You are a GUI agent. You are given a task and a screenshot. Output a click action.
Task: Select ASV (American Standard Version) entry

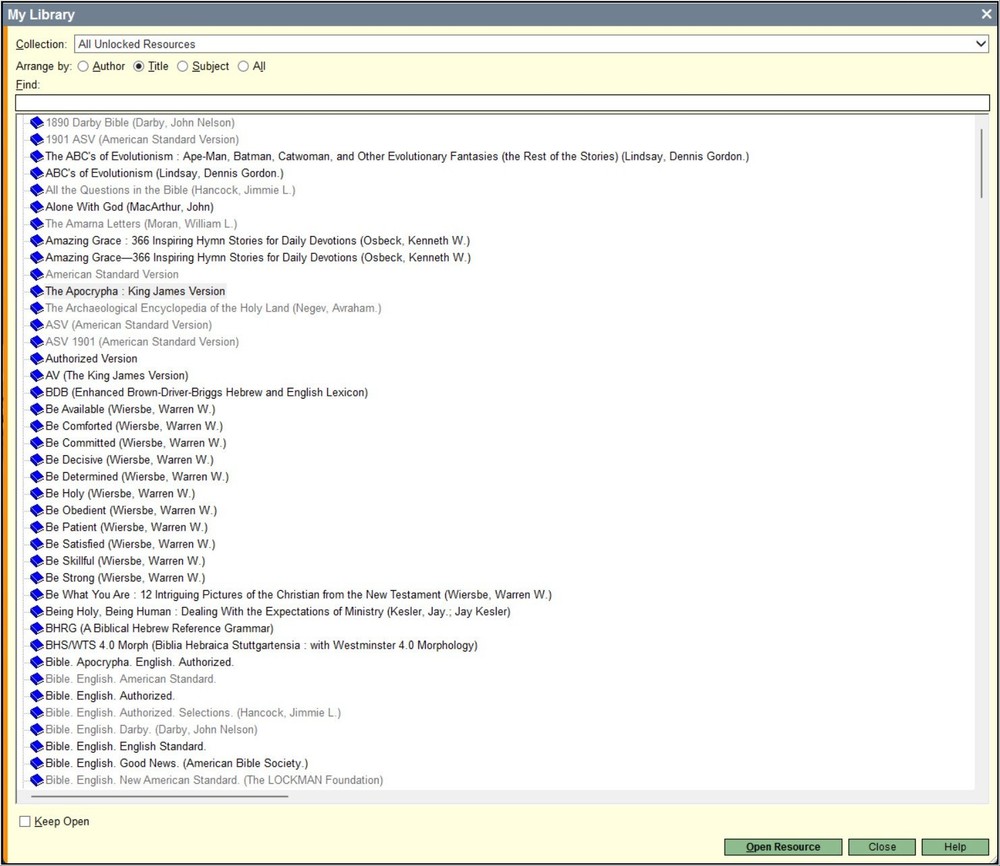tap(128, 325)
